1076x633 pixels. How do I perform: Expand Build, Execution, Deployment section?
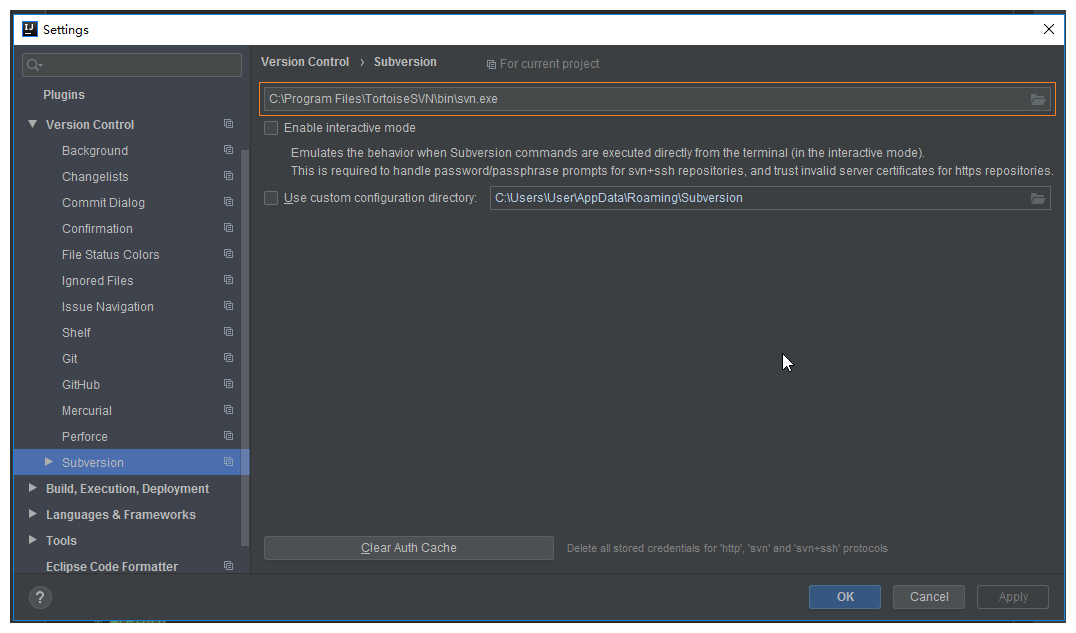pyautogui.click(x=32, y=488)
